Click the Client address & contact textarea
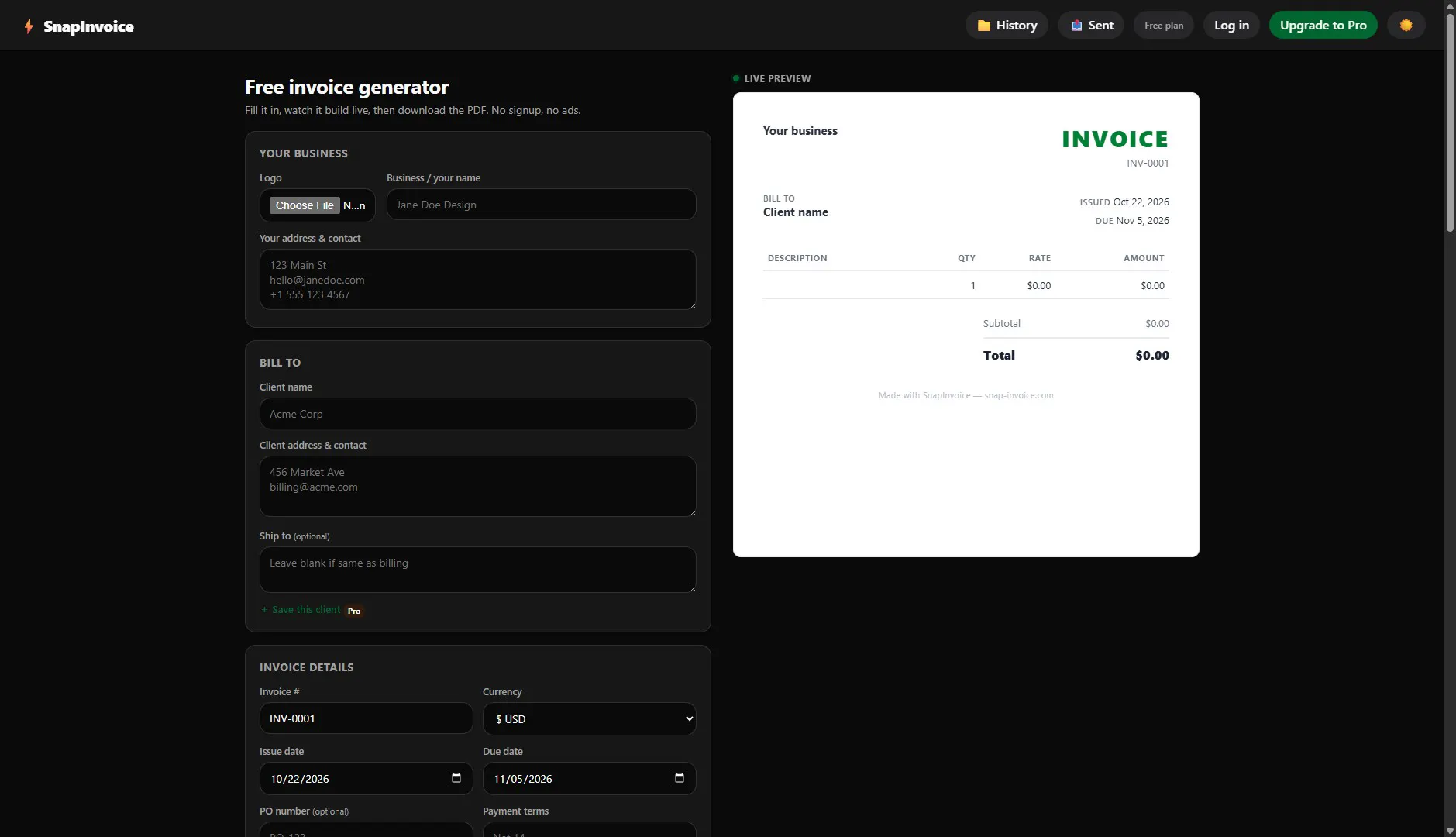1456x837 pixels. [477, 487]
